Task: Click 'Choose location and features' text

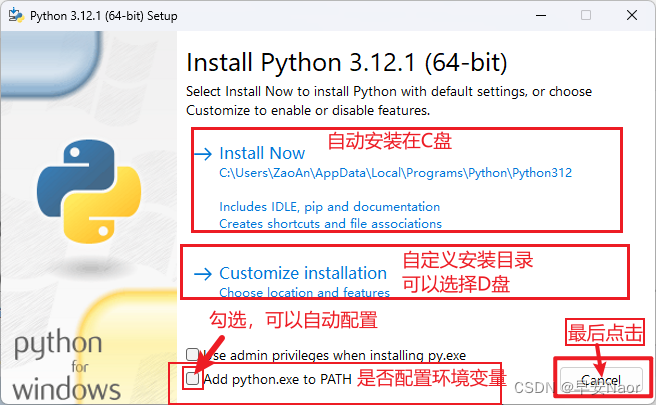Action: click(x=305, y=292)
